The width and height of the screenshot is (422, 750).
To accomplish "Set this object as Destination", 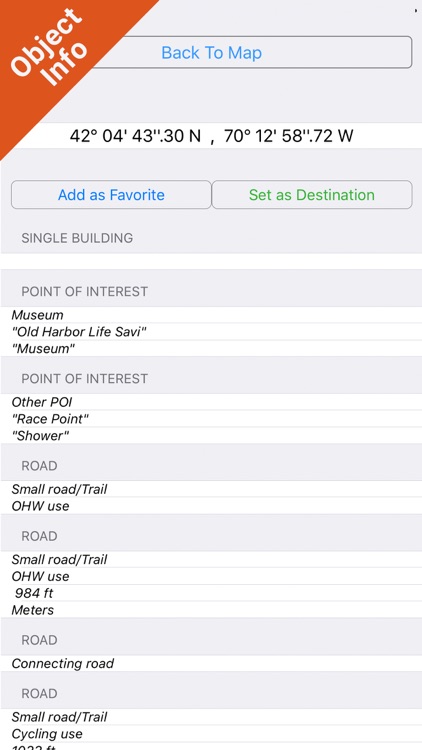I will [312, 195].
